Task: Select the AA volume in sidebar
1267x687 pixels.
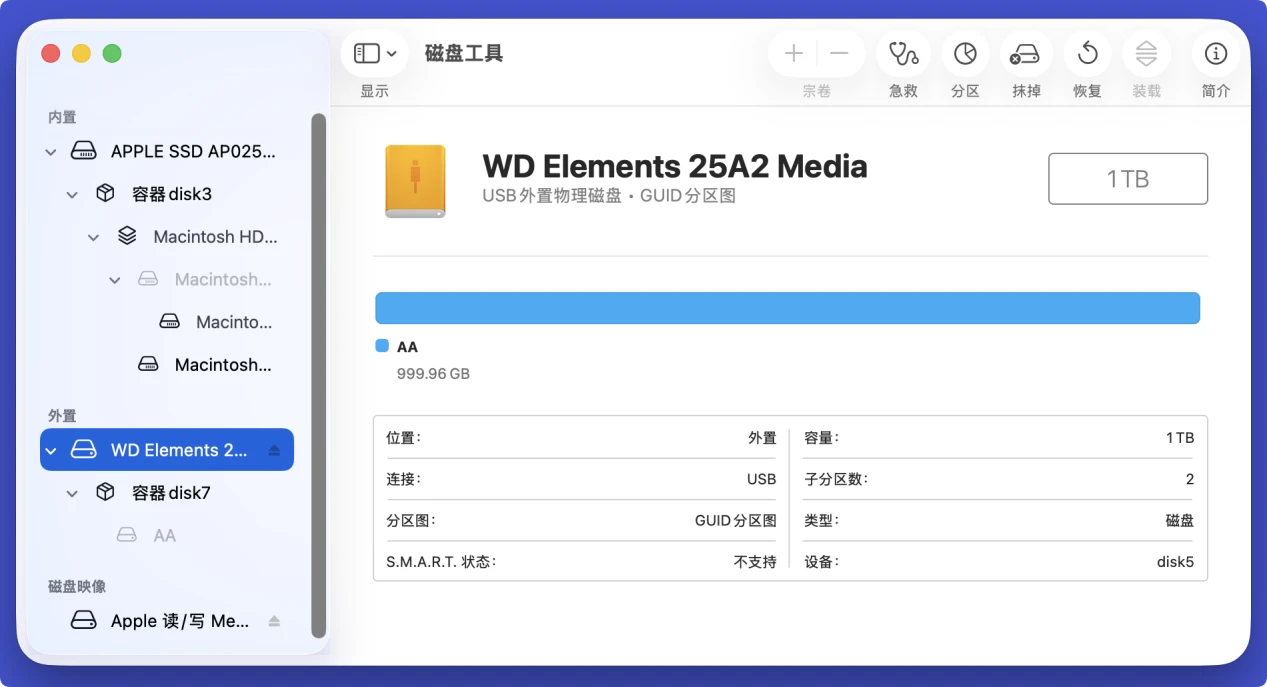Action: 164,536
